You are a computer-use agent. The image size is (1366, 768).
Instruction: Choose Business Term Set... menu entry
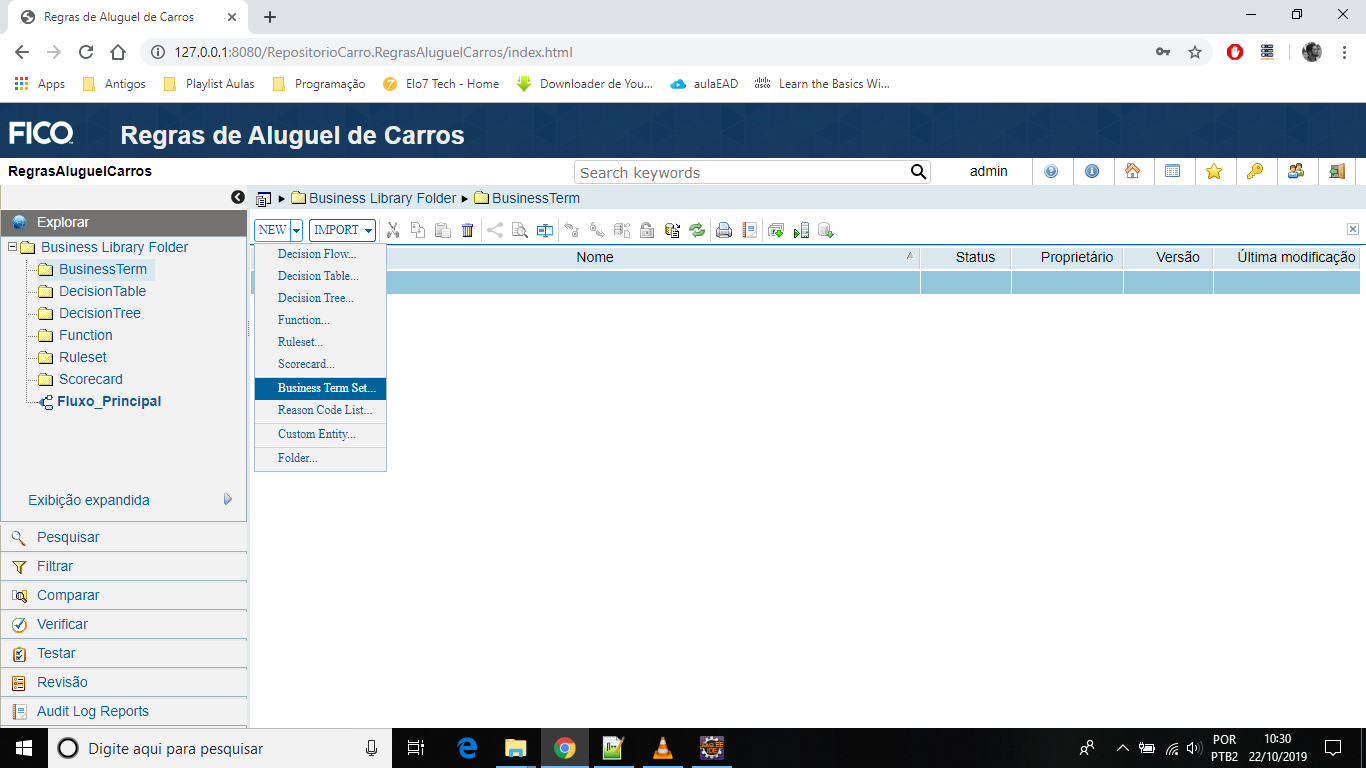point(320,388)
